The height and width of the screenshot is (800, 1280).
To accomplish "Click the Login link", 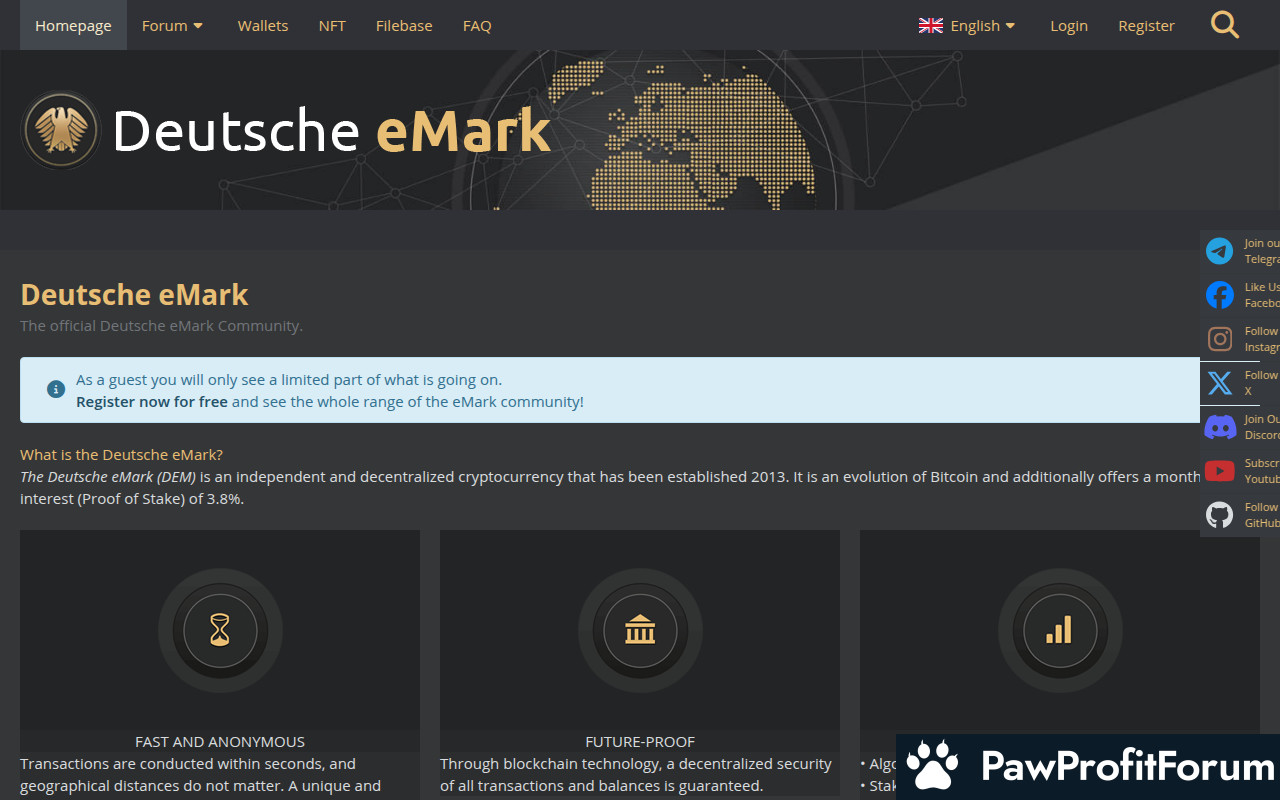I will pyautogui.click(x=1068, y=26).
